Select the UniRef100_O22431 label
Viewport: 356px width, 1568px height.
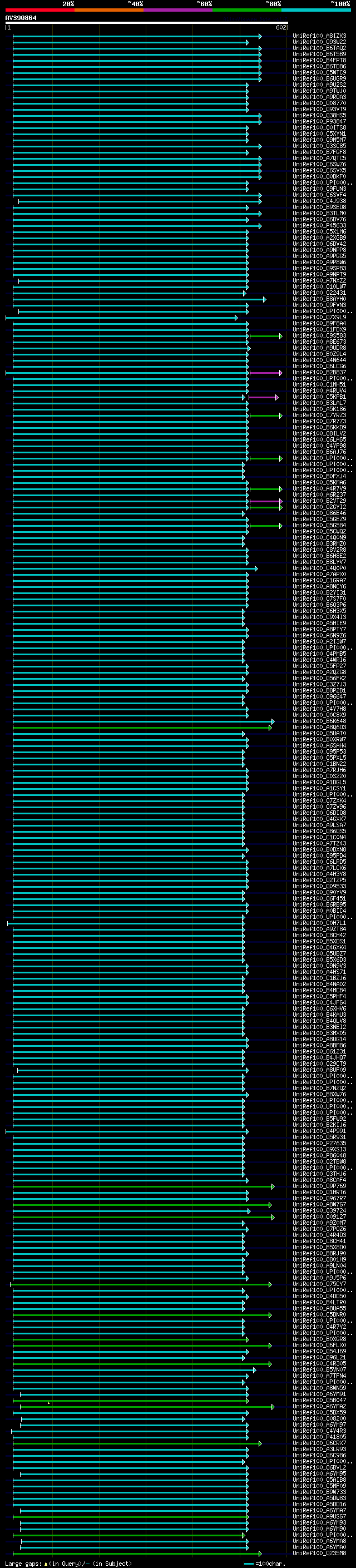pos(319,293)
